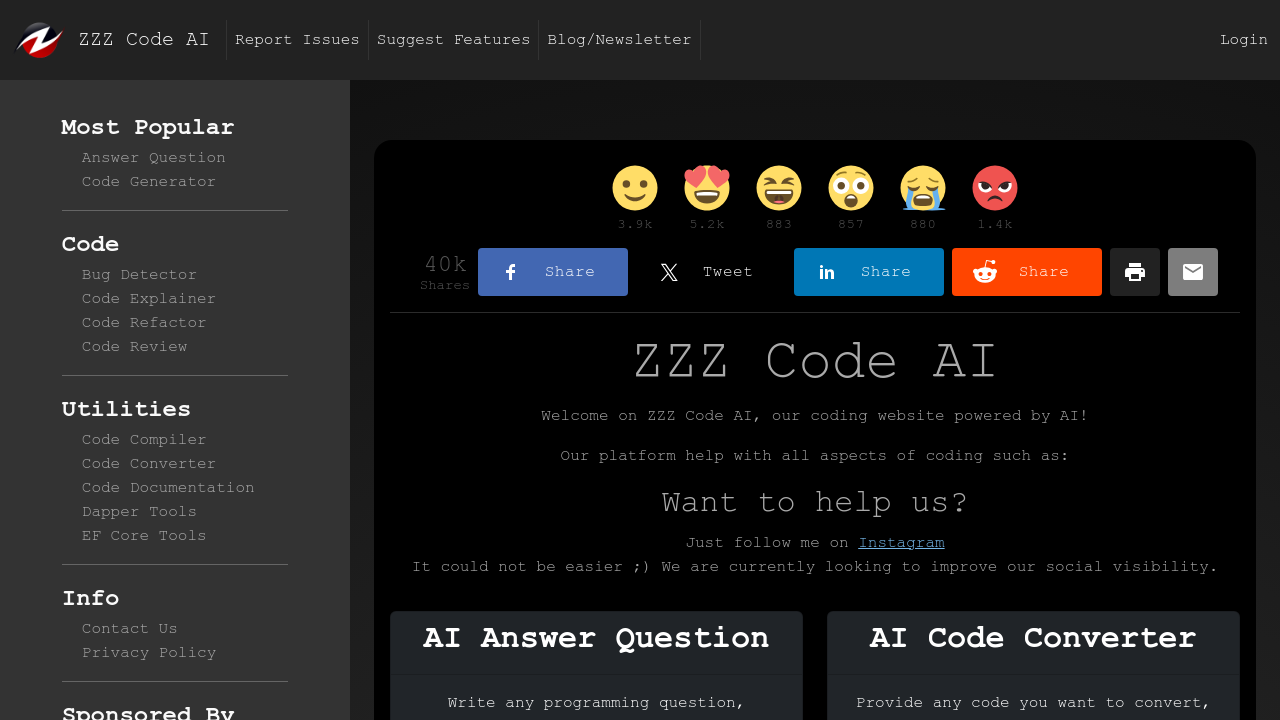The width and height of the screenshot is (1280, 720).
Task: Open Suggest Features from the top bar
Action: click(453, 39)
